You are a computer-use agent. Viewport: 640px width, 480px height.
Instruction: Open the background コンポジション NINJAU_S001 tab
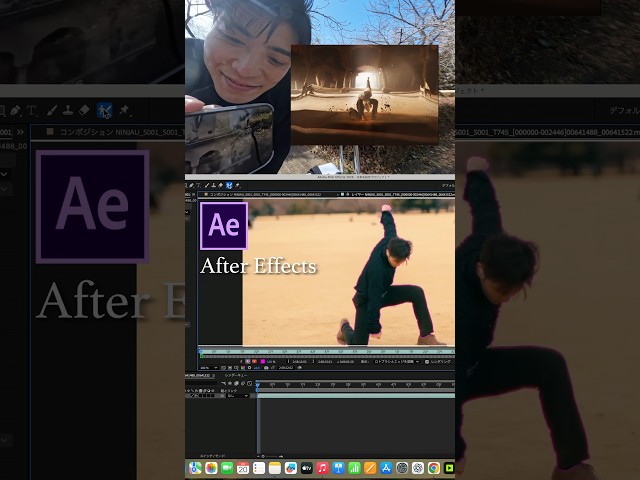pyautogui.click(x=116, y=132)
